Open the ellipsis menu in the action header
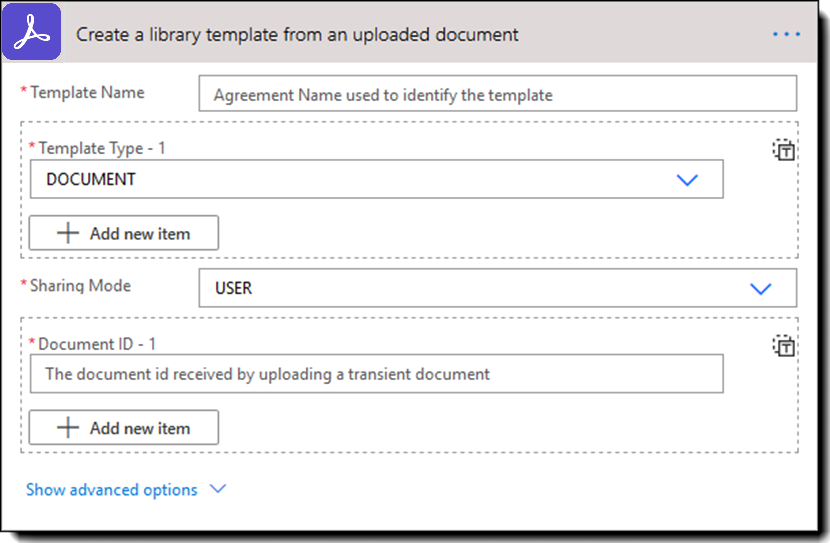 786,35
